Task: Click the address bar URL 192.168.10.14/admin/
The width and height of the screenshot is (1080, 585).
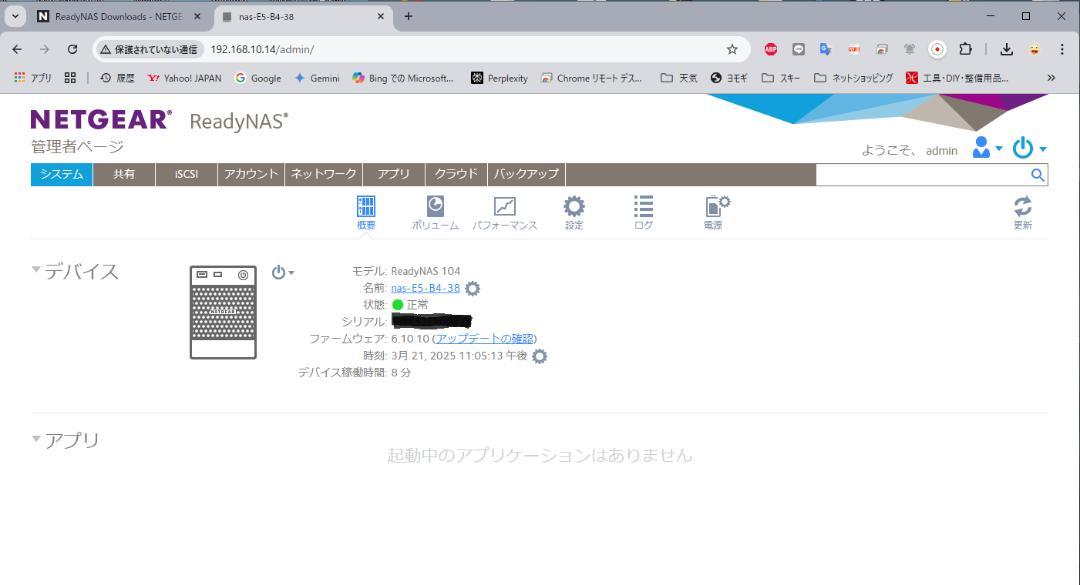Action: point(262,50)
